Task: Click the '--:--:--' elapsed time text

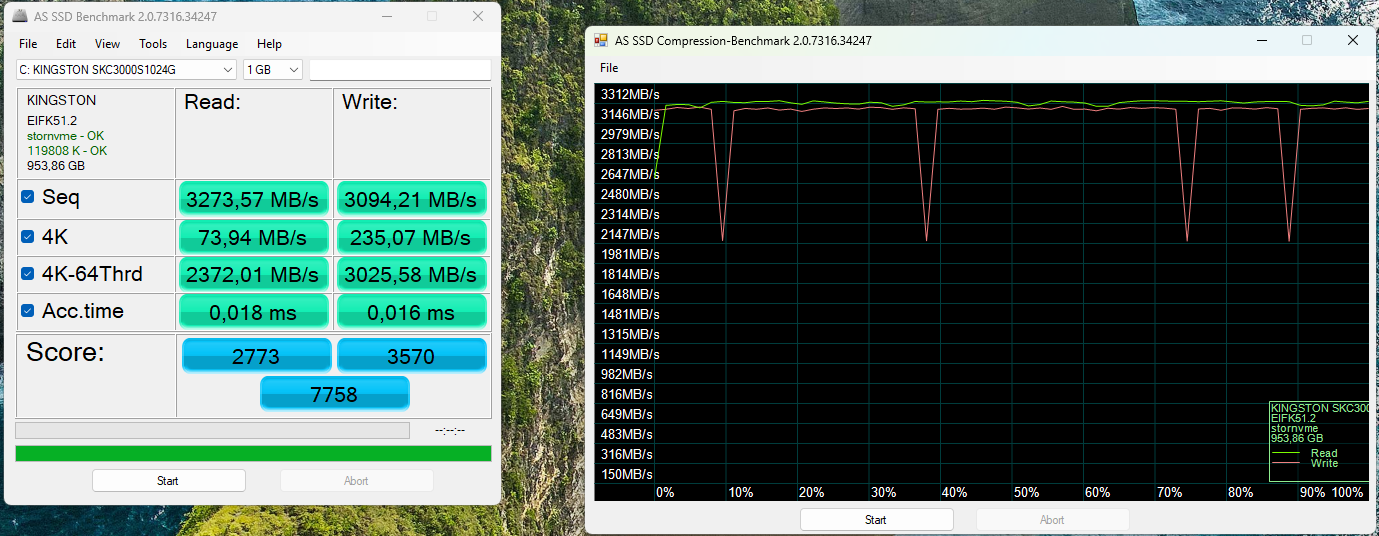Action: click(450, 431)
